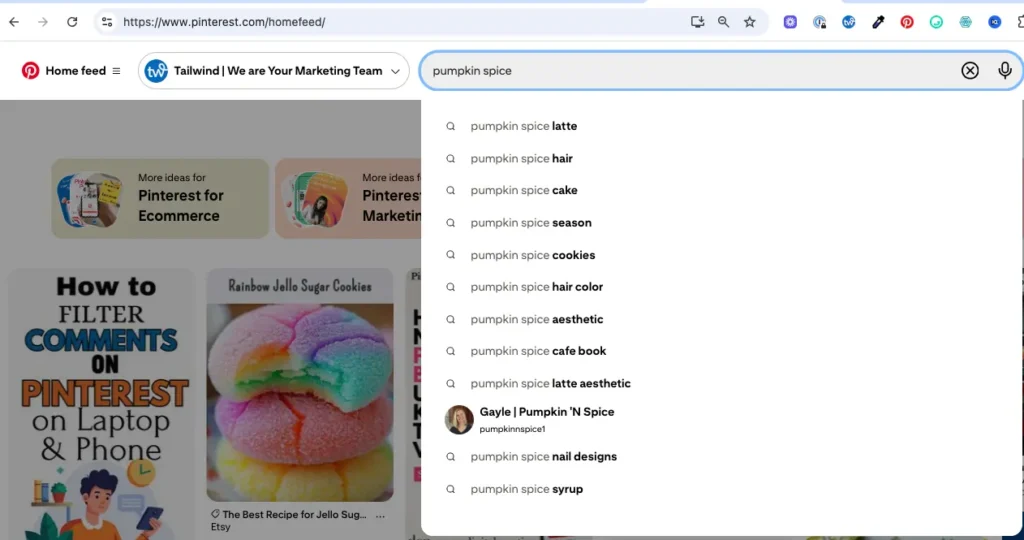This screenshot has width=1024, height=540.
Task: Open the Home feed hamburger menu
Action: (116, 71)
